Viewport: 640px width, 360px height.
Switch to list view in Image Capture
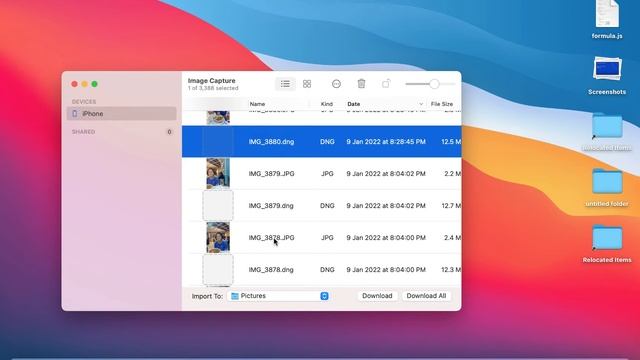[x=285, y=84]
